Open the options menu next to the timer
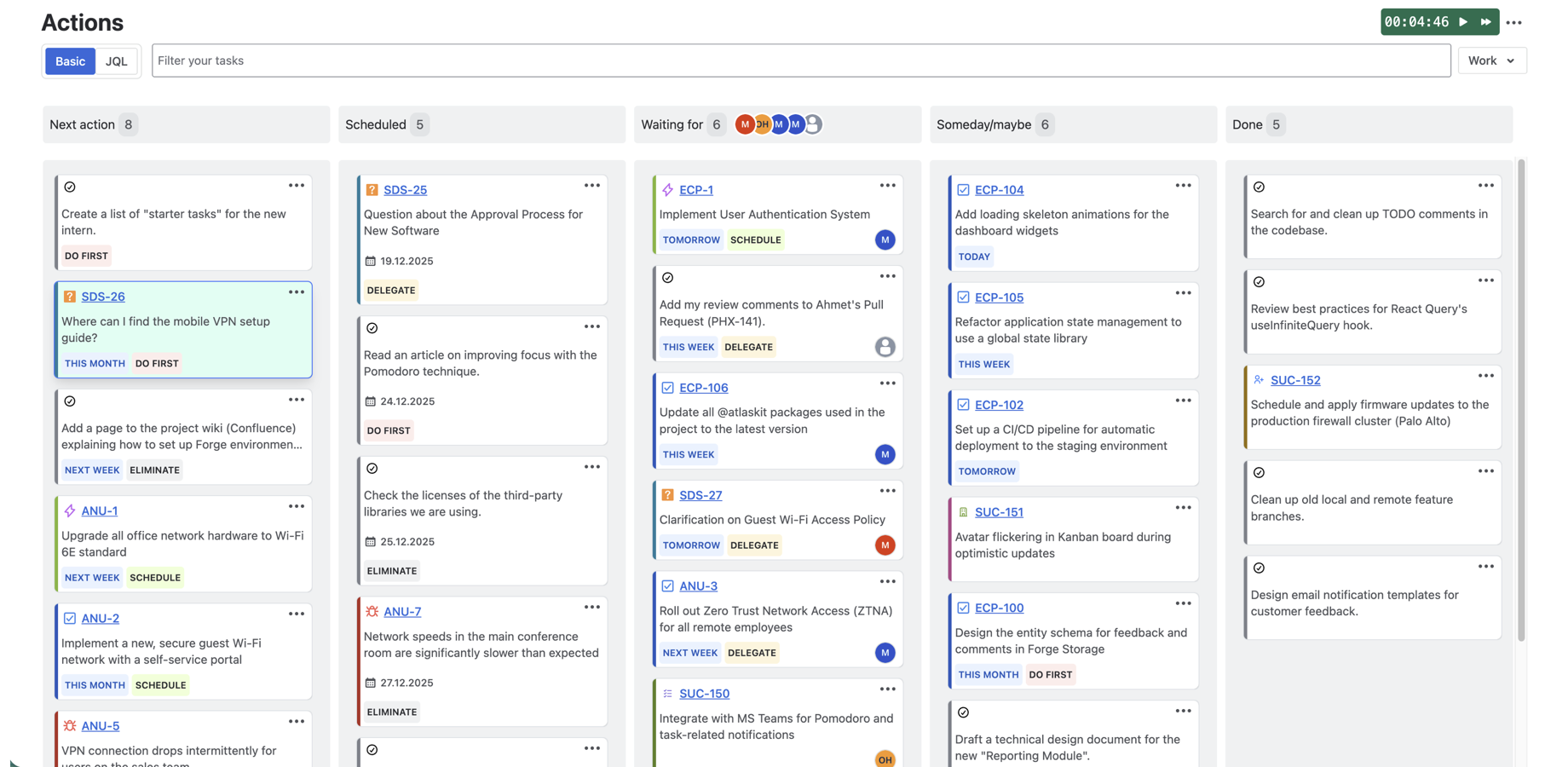 [1514, 22]
